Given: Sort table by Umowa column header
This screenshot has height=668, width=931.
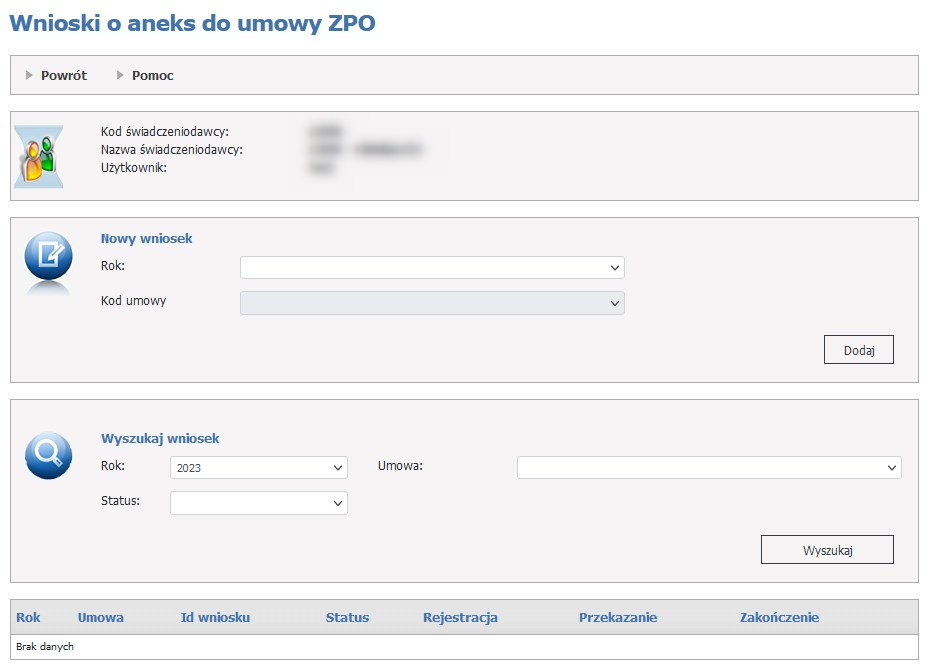Looking at the screenshot, I should [x=101, y=617].
